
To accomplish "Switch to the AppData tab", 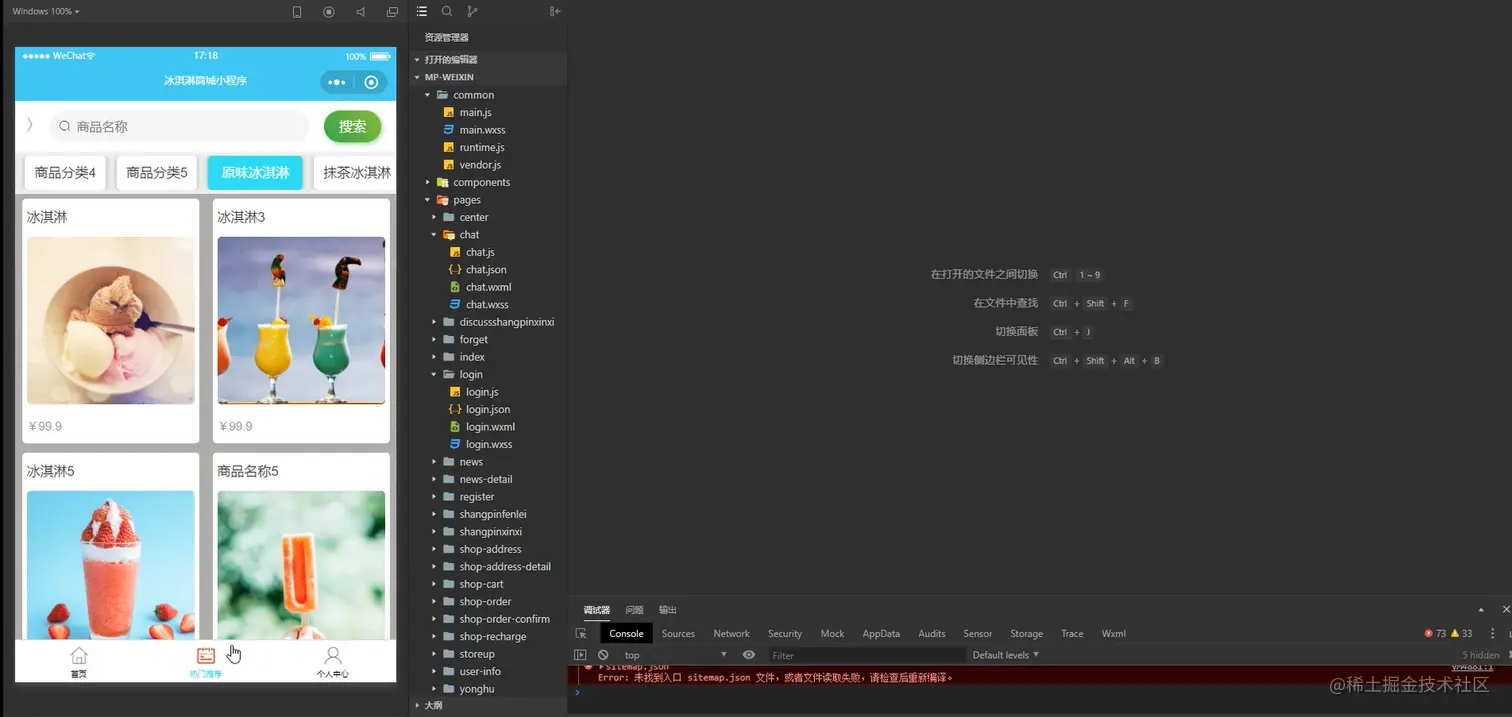I will pos(881,633).
